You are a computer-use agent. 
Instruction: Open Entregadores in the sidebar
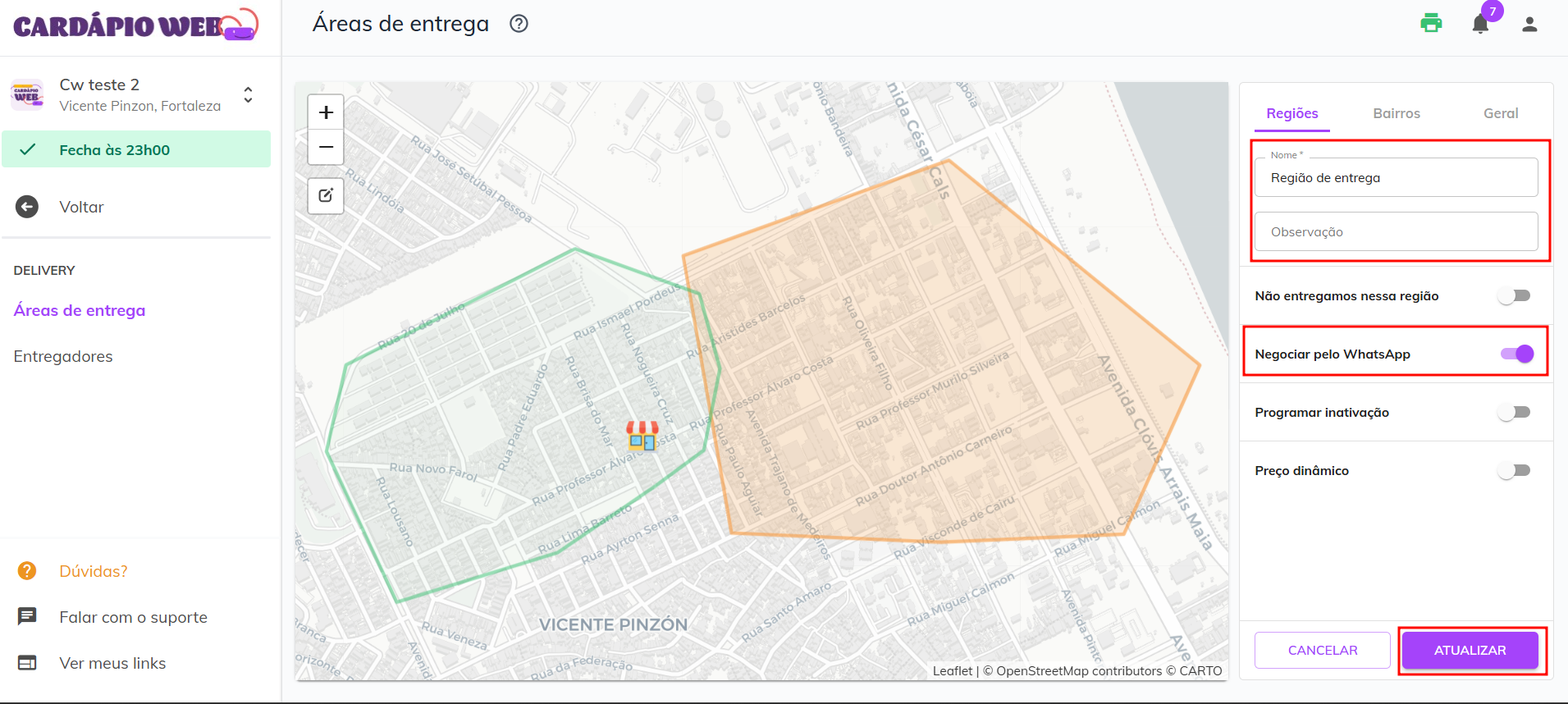coord(63,356)
